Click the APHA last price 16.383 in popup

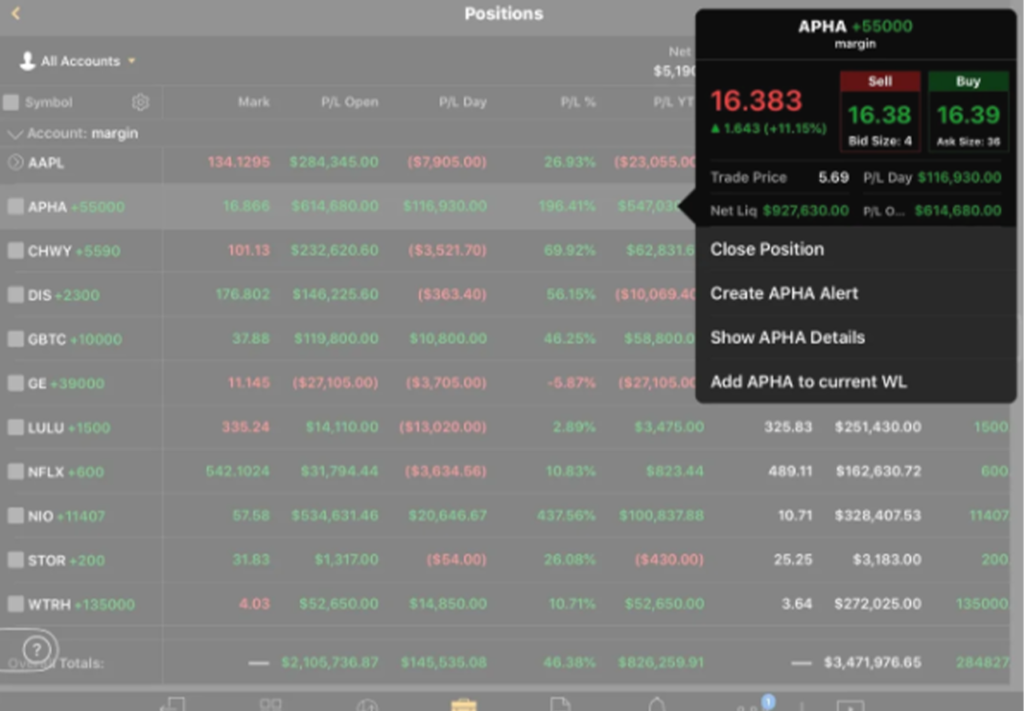pyautogui.click(x=756, y=101)
